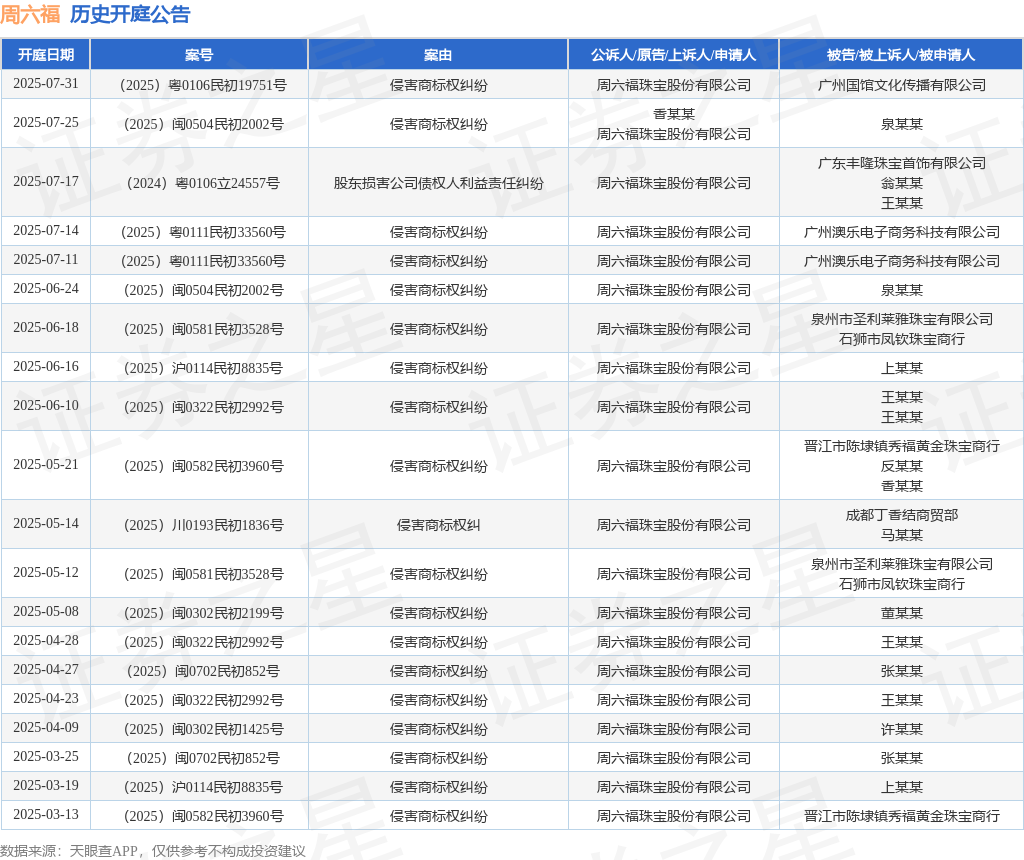Select date cell 2025-04-27
The image size is (1024, 860).
coord(46,670)
